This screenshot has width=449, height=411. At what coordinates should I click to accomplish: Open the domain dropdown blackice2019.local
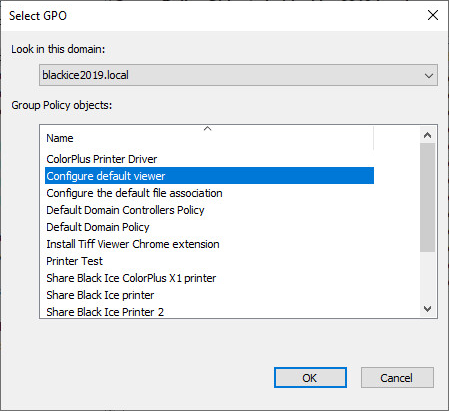pyautogui.click(x=238, y=75)
